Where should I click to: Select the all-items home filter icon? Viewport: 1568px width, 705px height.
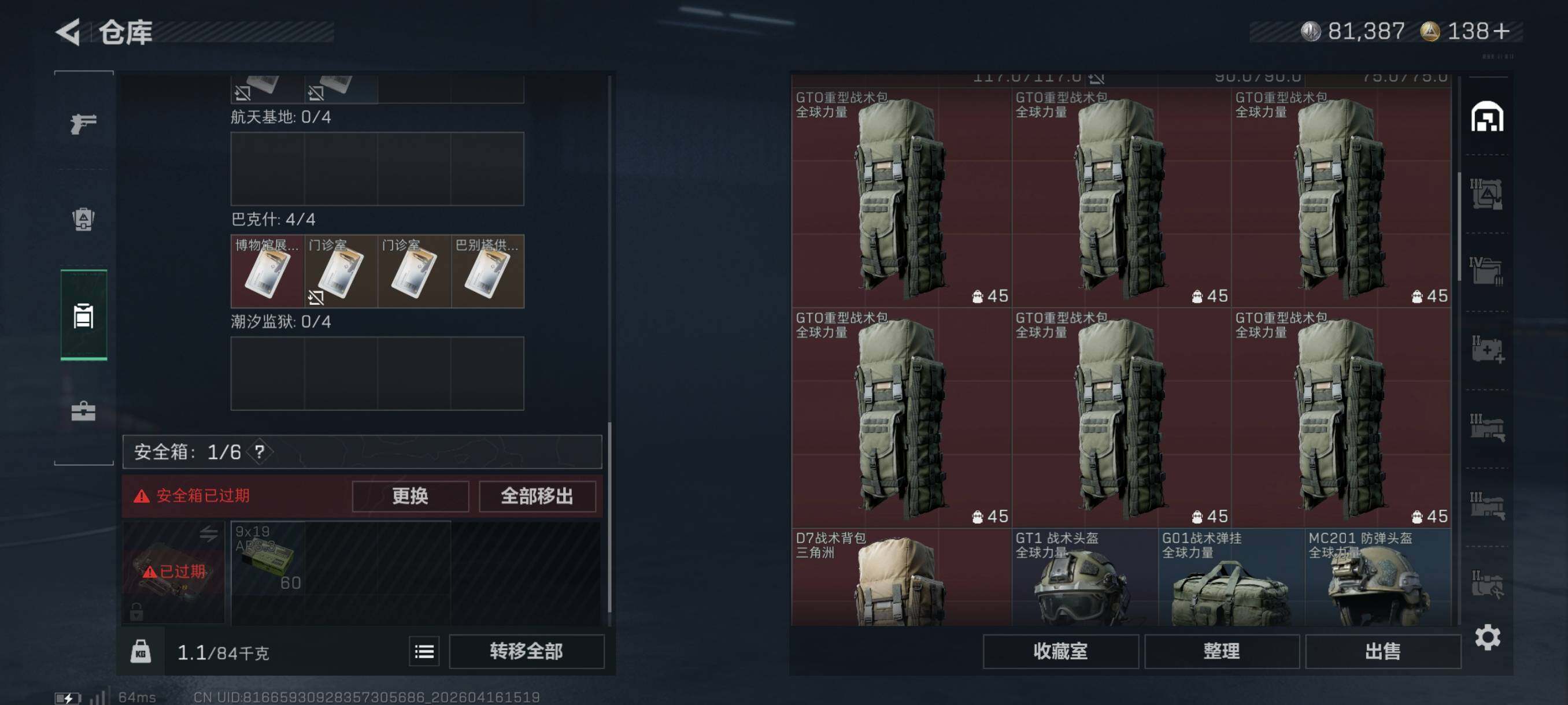point(1487,116)
